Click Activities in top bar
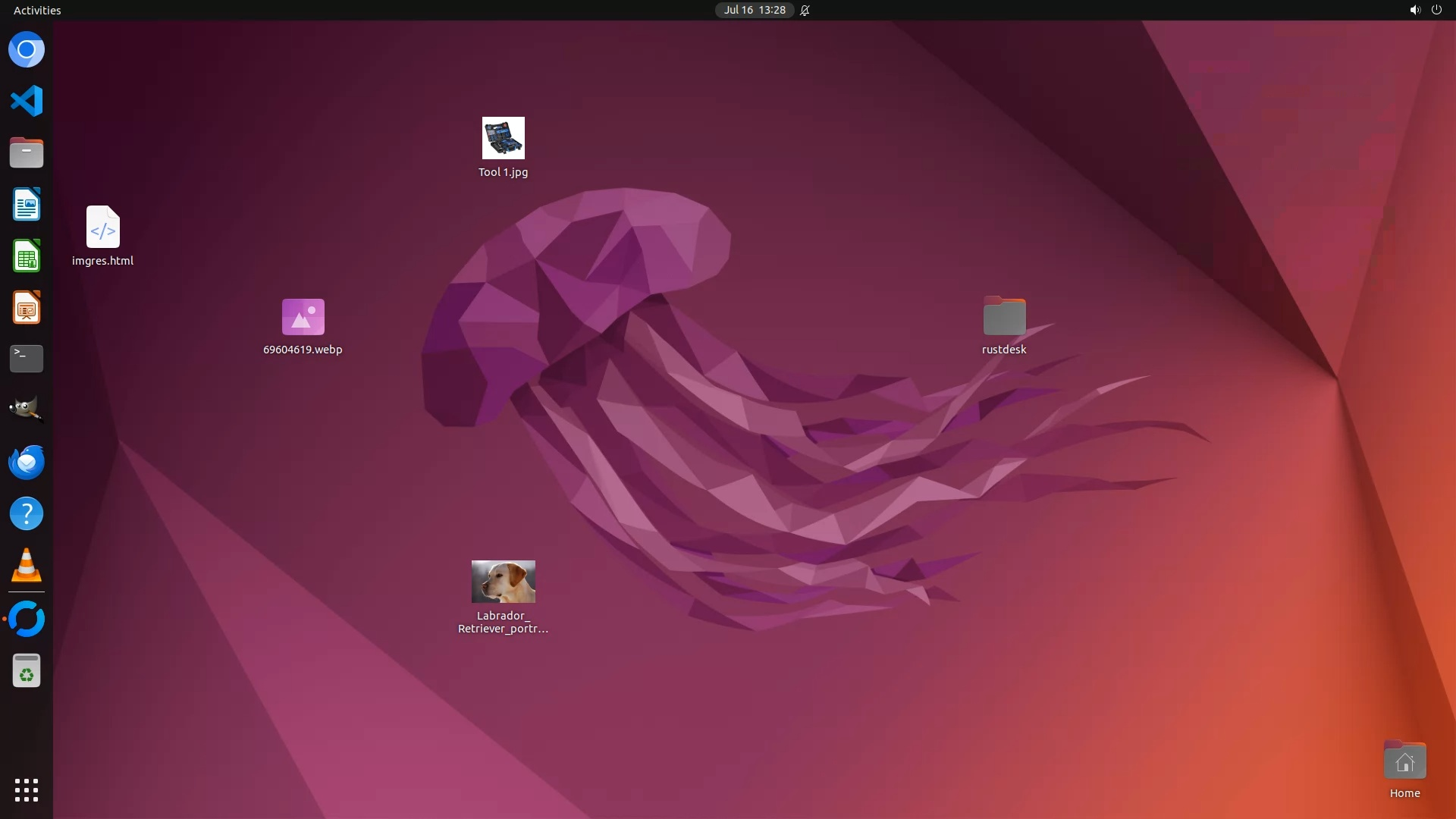Image resolution: width=1456 pixels, height=819 pixels. tap(37, 10)
